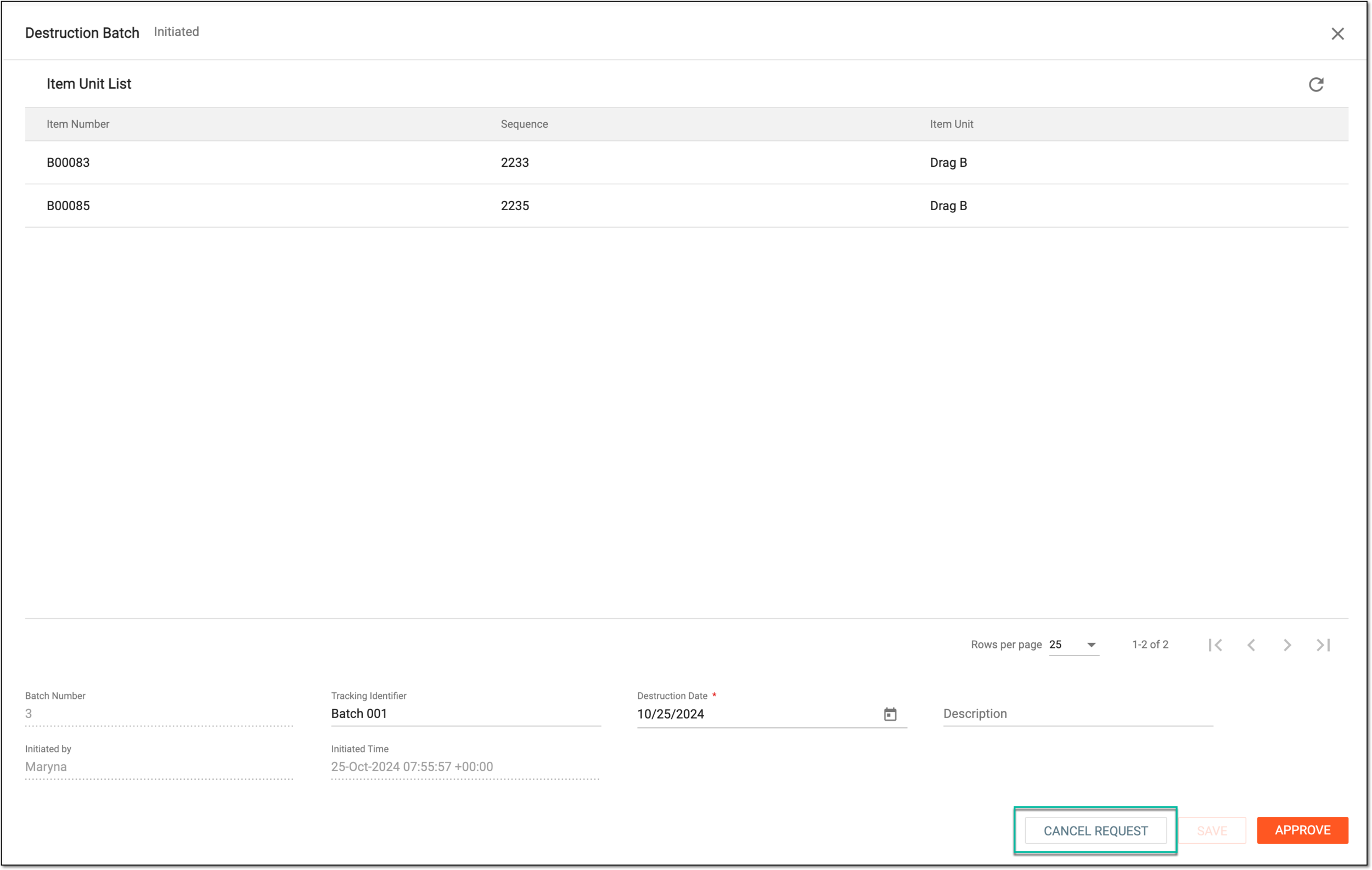1372x870 pixels.
Task: Refresh the Item Unit List
Action: pos(1316,84)
